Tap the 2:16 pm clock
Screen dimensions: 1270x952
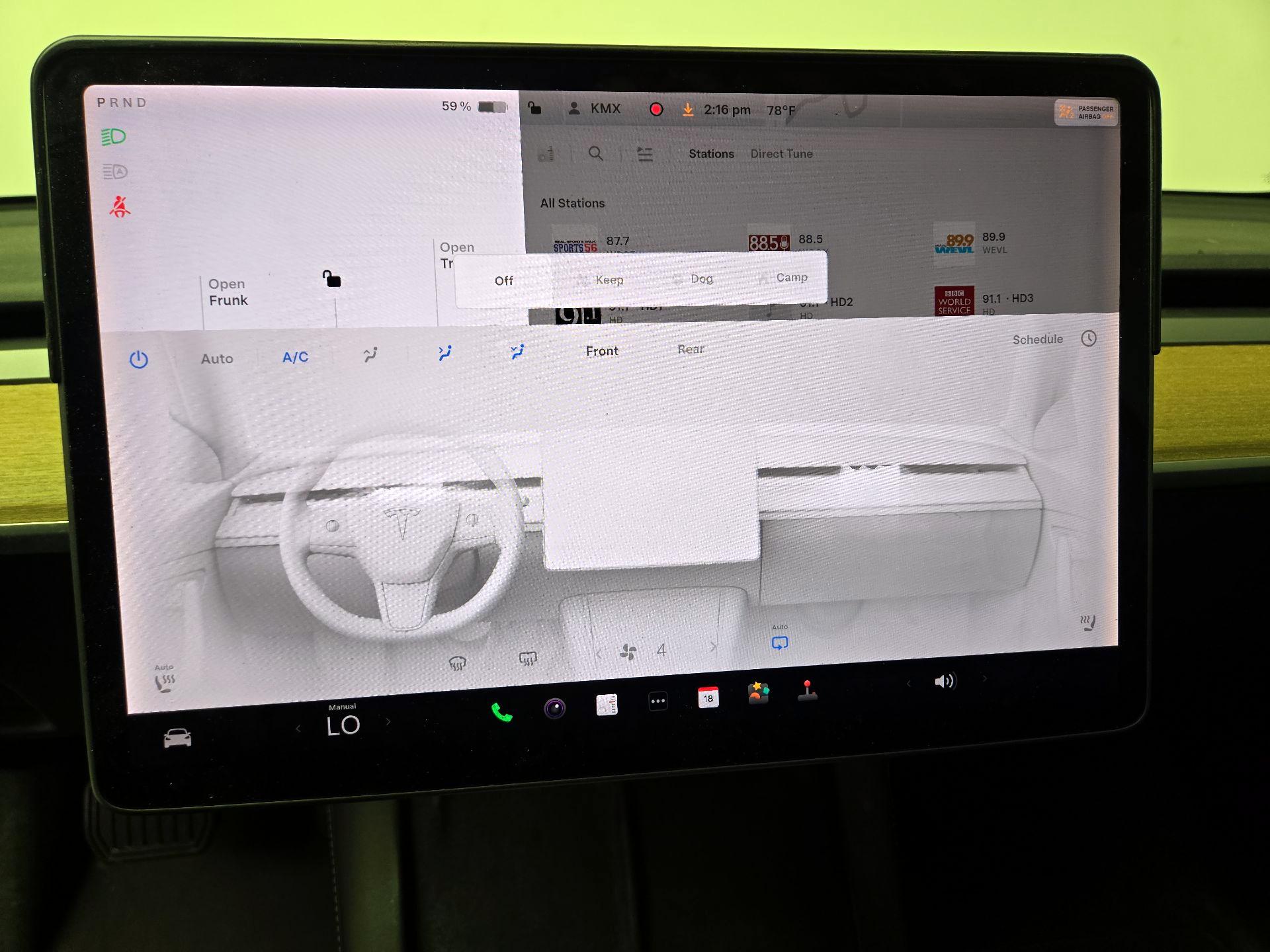coord(727,110)
